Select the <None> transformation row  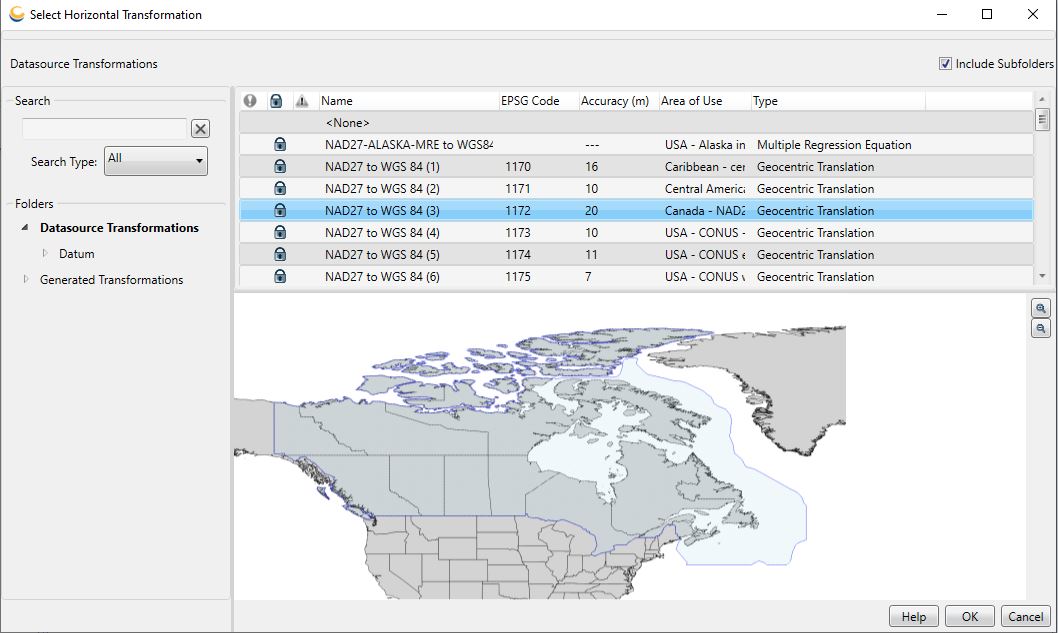point(636,123)
